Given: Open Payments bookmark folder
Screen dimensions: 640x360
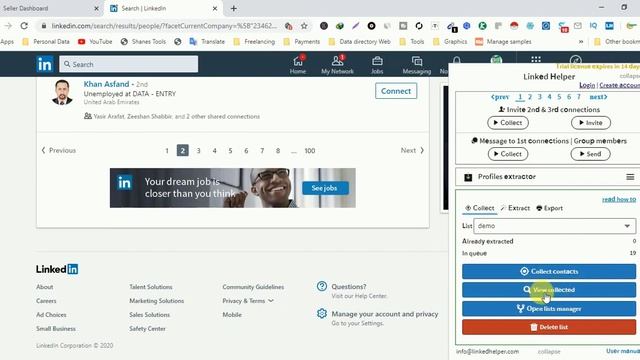Looking at the screenshot, I should coord(302,42).
